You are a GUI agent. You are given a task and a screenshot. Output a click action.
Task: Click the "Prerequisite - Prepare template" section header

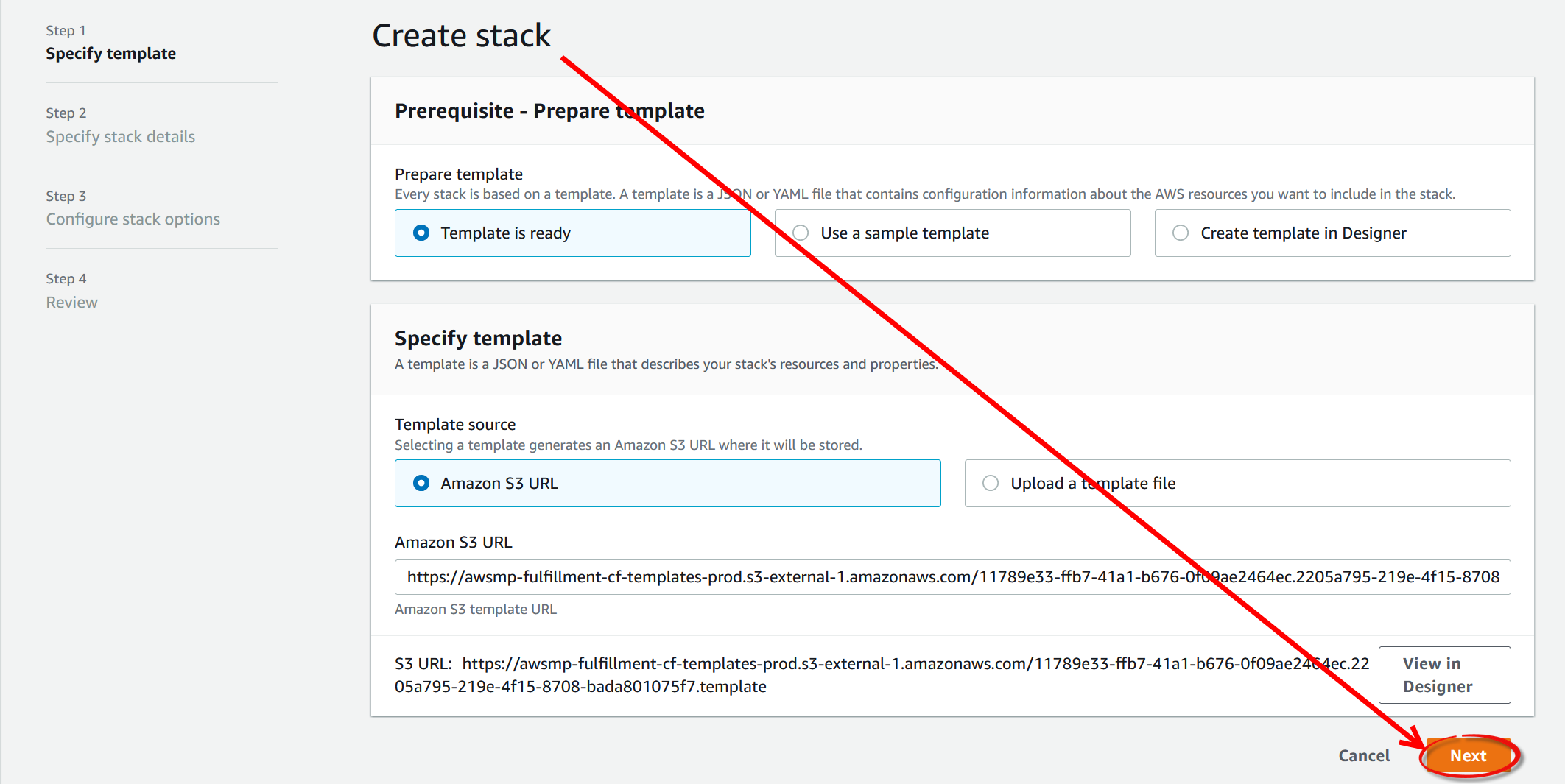549,111
